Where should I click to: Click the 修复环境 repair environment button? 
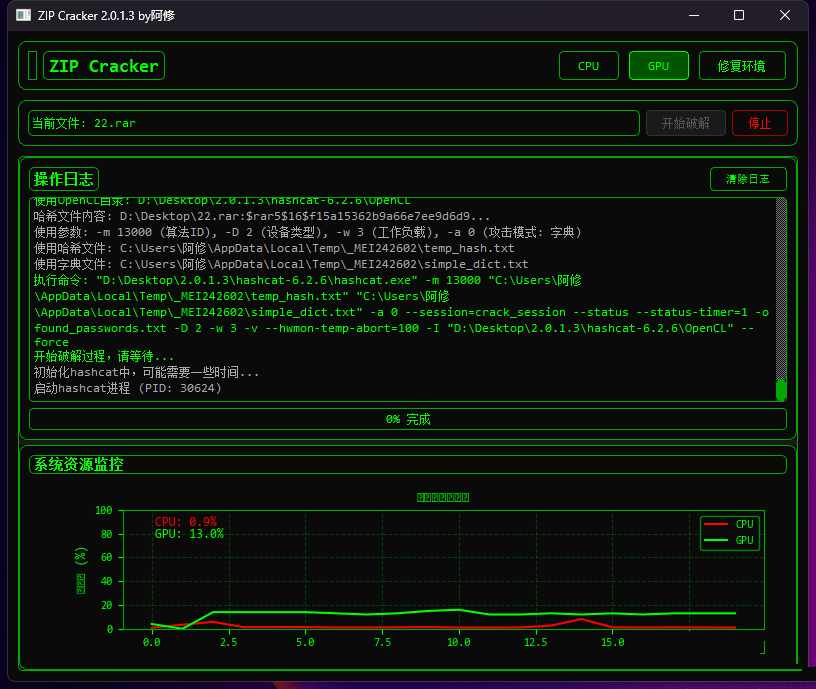741,65
